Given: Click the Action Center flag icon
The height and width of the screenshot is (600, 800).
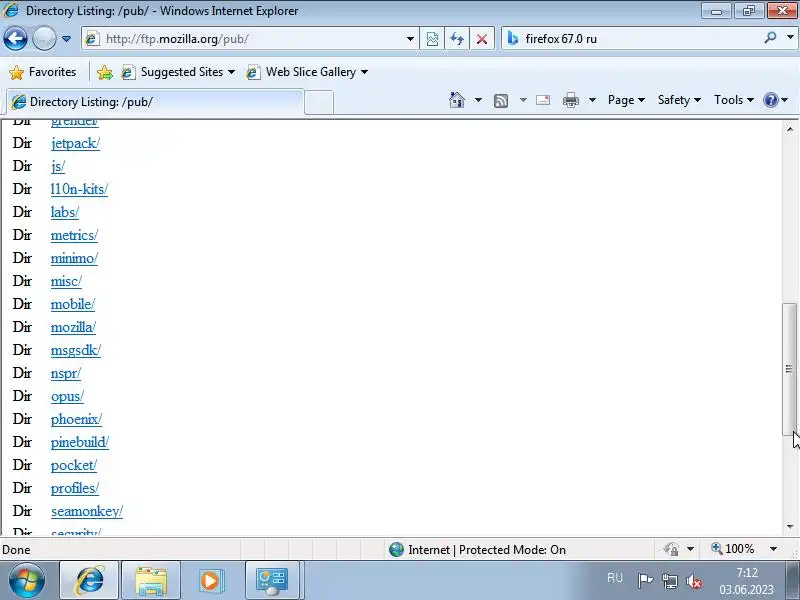Looking at the screenshot, I should tap(645, 581).
